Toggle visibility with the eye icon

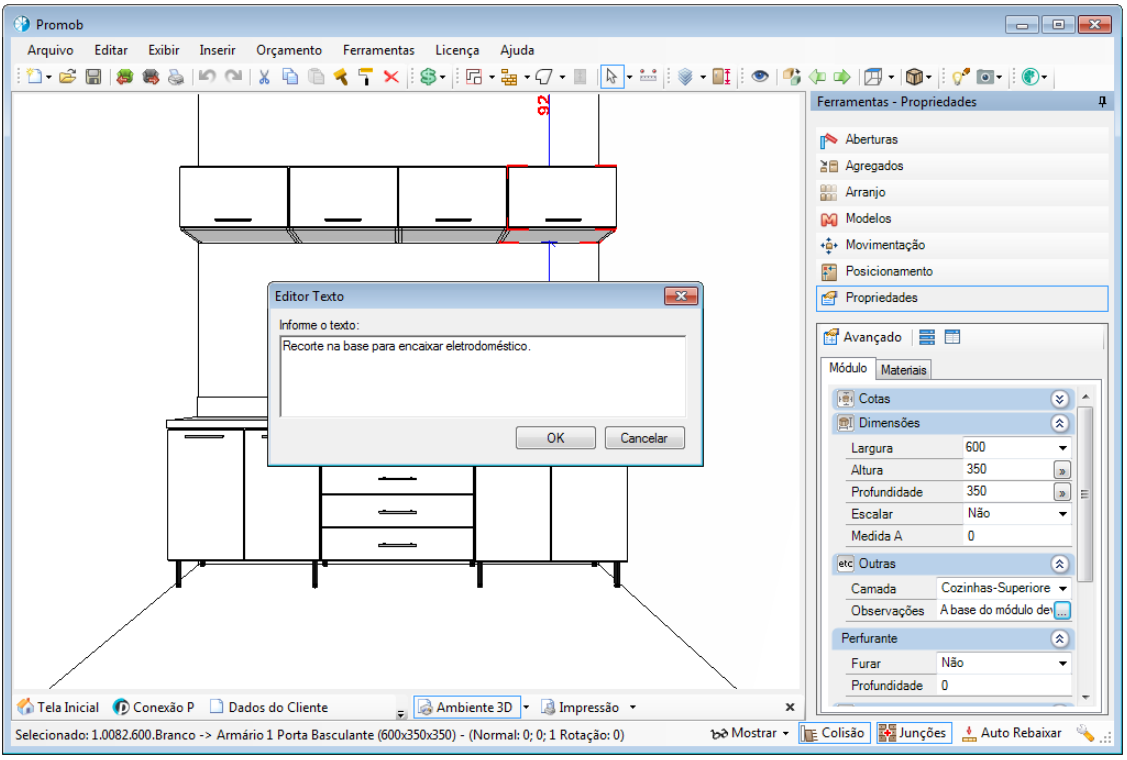coord(760,76)
